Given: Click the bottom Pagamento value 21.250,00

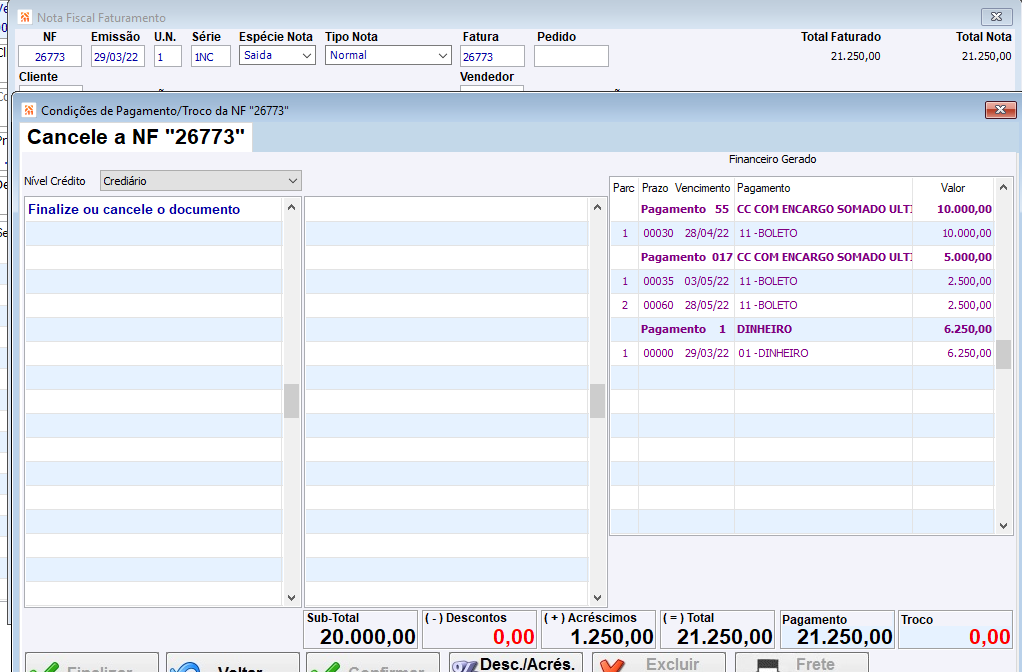Looking at the screenshot, I should [844, 637].
